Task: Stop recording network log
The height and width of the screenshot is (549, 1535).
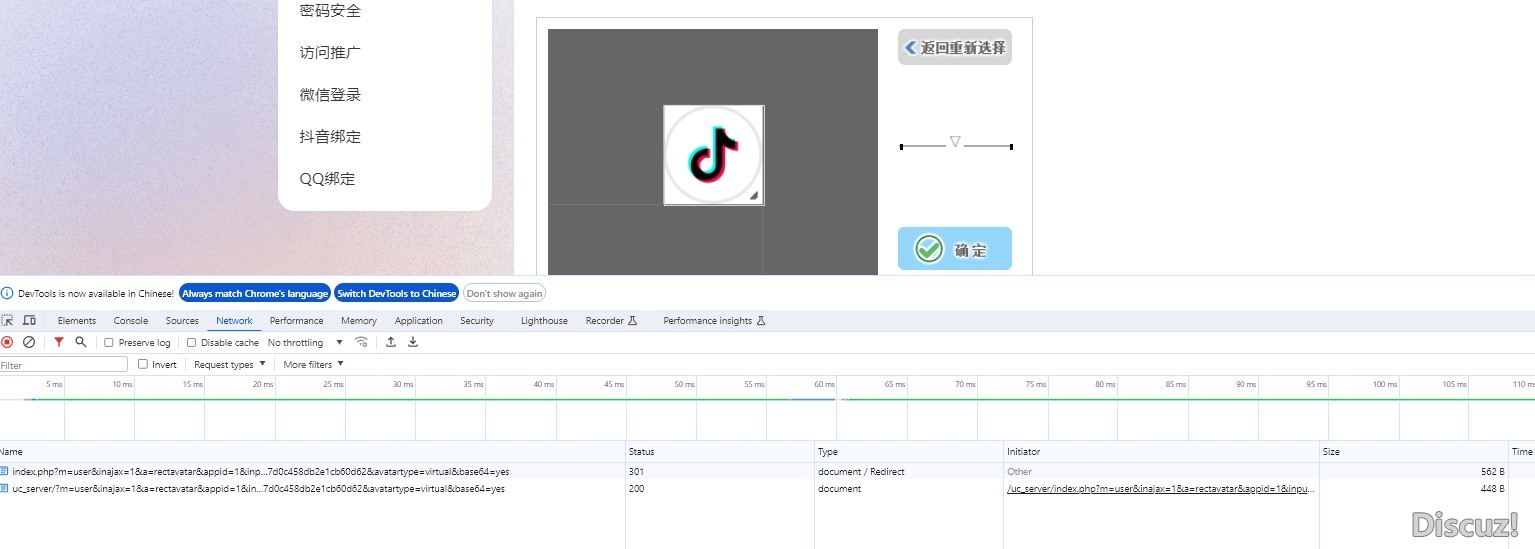Action: [x=8, y=342]
